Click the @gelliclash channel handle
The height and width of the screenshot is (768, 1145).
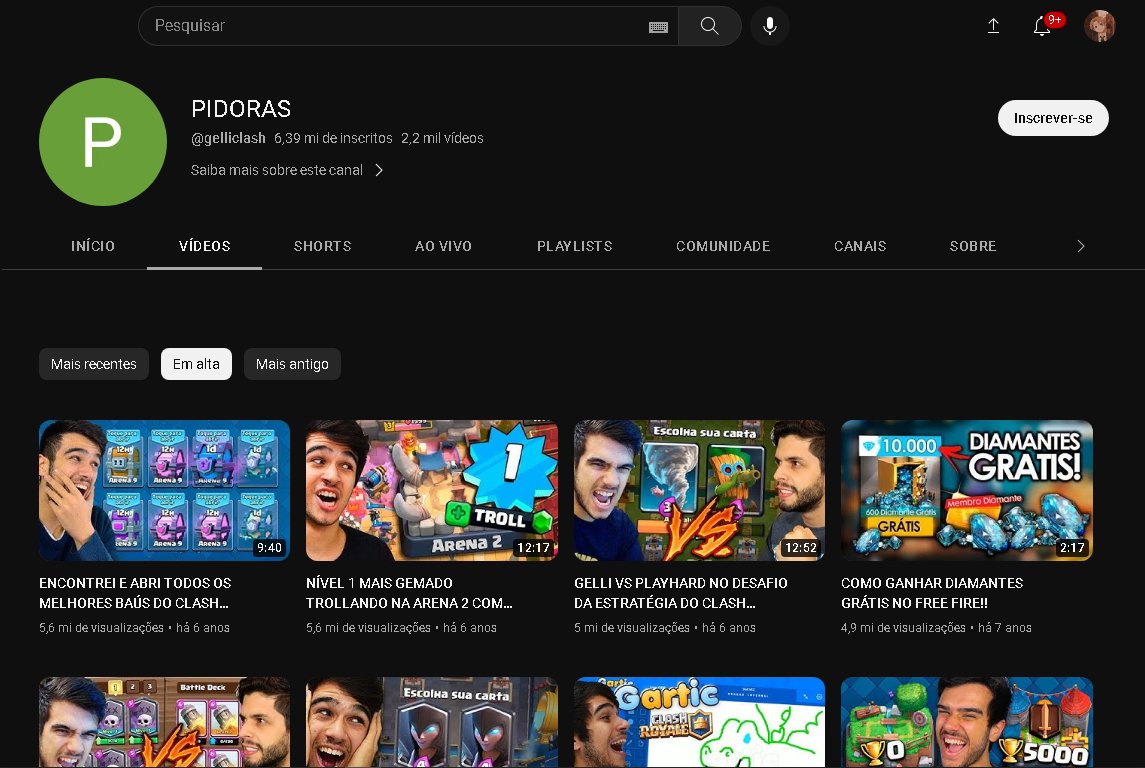[x=228, y=138]
